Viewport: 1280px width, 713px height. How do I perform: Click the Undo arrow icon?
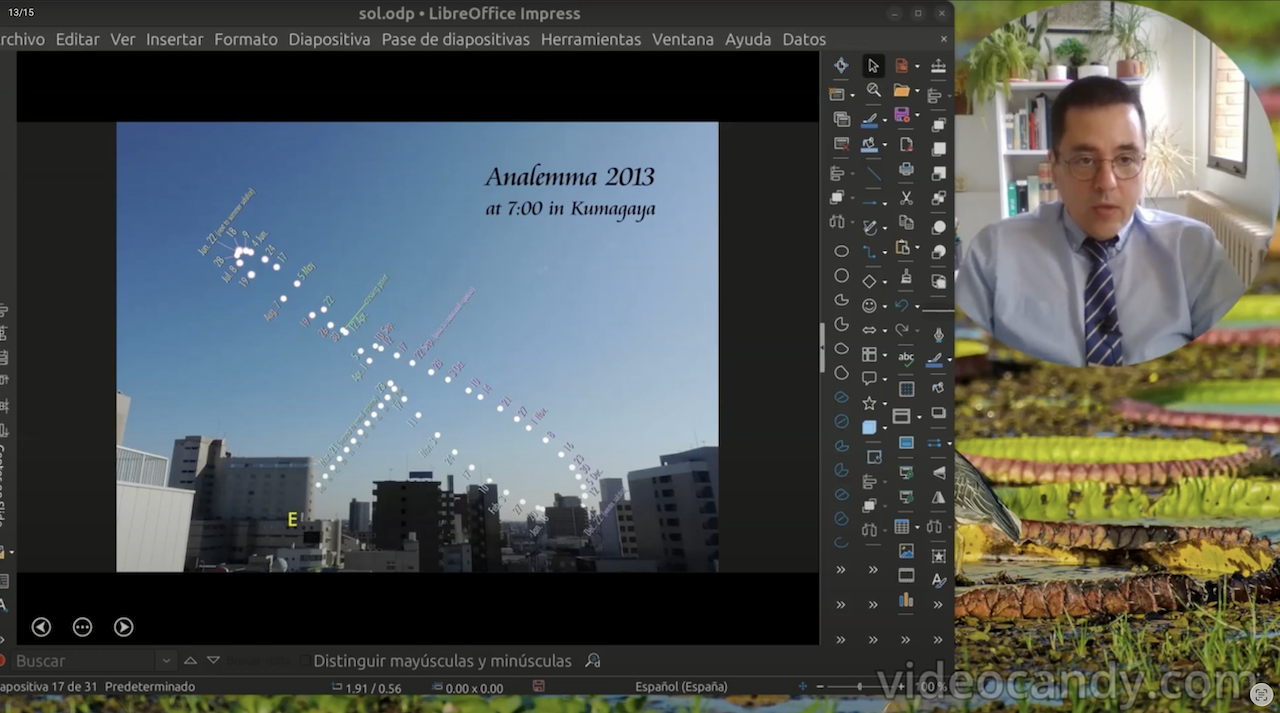pyautogui.click(x=902, y=305)
